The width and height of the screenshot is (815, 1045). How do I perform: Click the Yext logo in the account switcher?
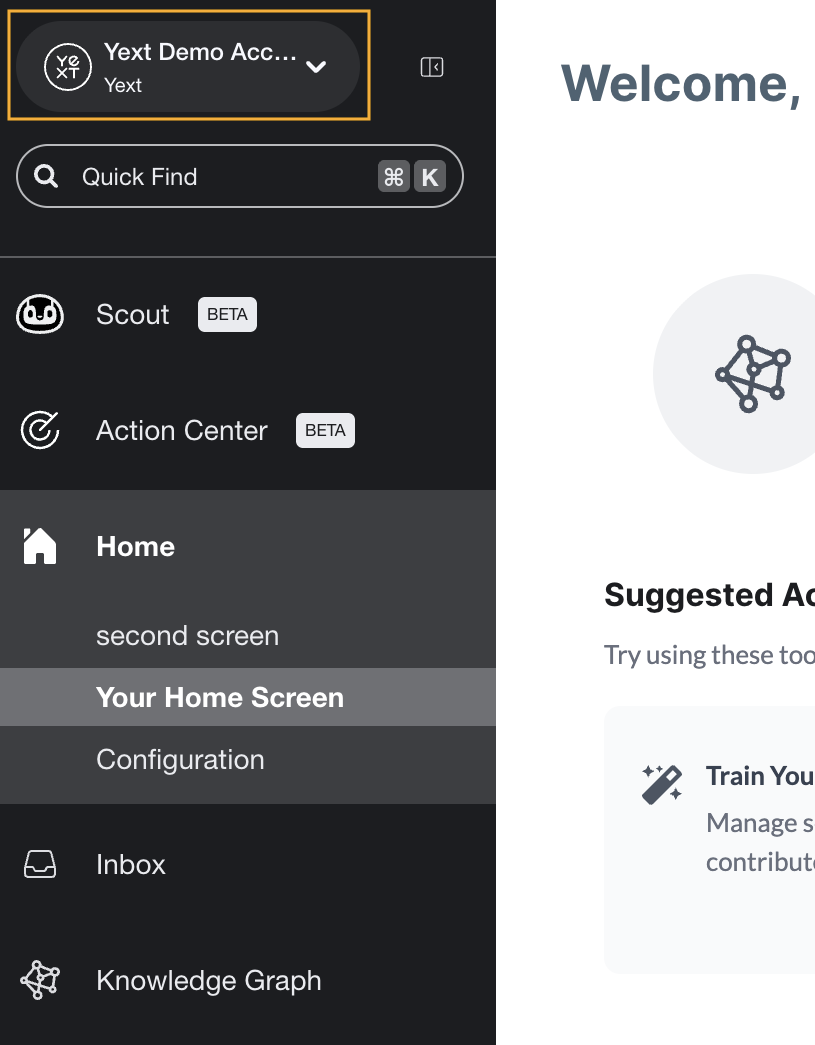(67, 67)
